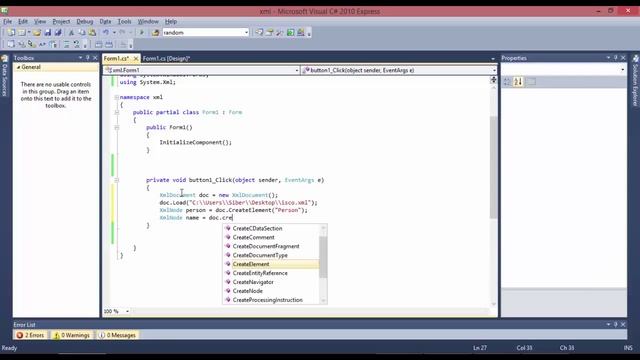
Task: Click the Open File folder icon
Action: coord(37,33)
